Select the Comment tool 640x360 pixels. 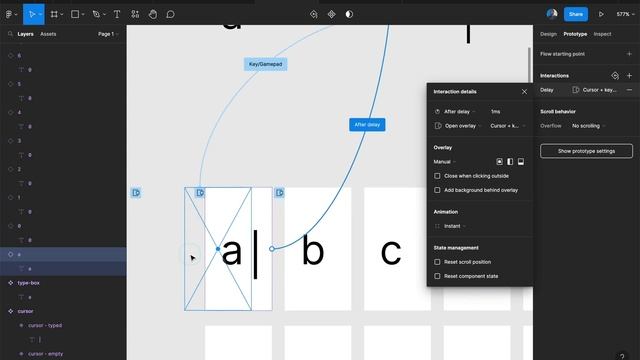170,14
